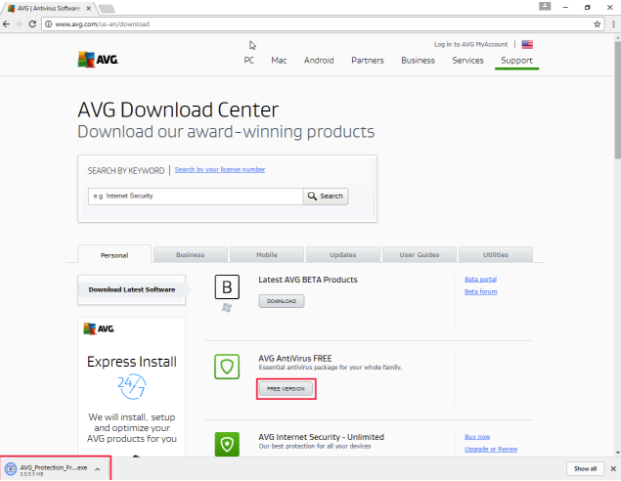This screenshot has height=481, width=621.
Task: Click Show all downloads button
Action: click(x=585, y=469)
